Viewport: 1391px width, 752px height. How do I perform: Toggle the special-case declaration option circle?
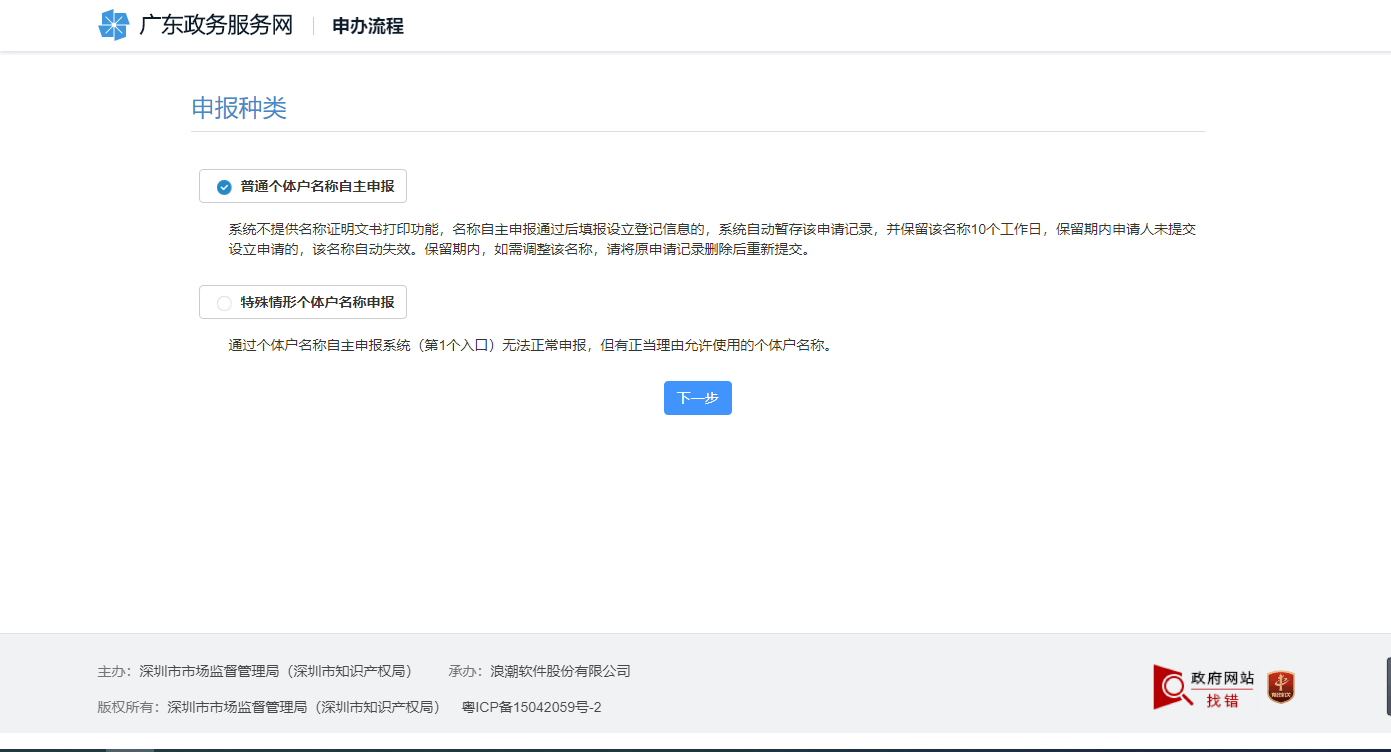point(223,302)
